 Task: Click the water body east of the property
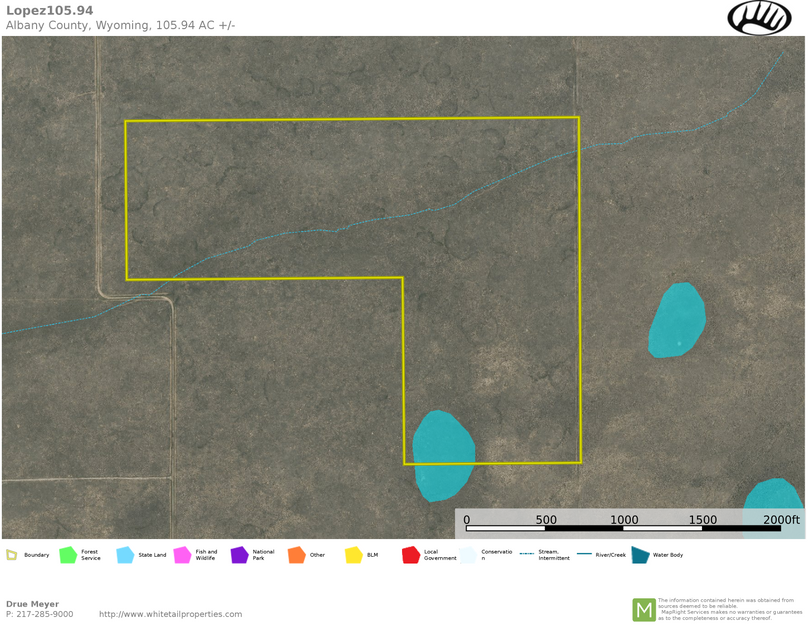pos(677,320)
